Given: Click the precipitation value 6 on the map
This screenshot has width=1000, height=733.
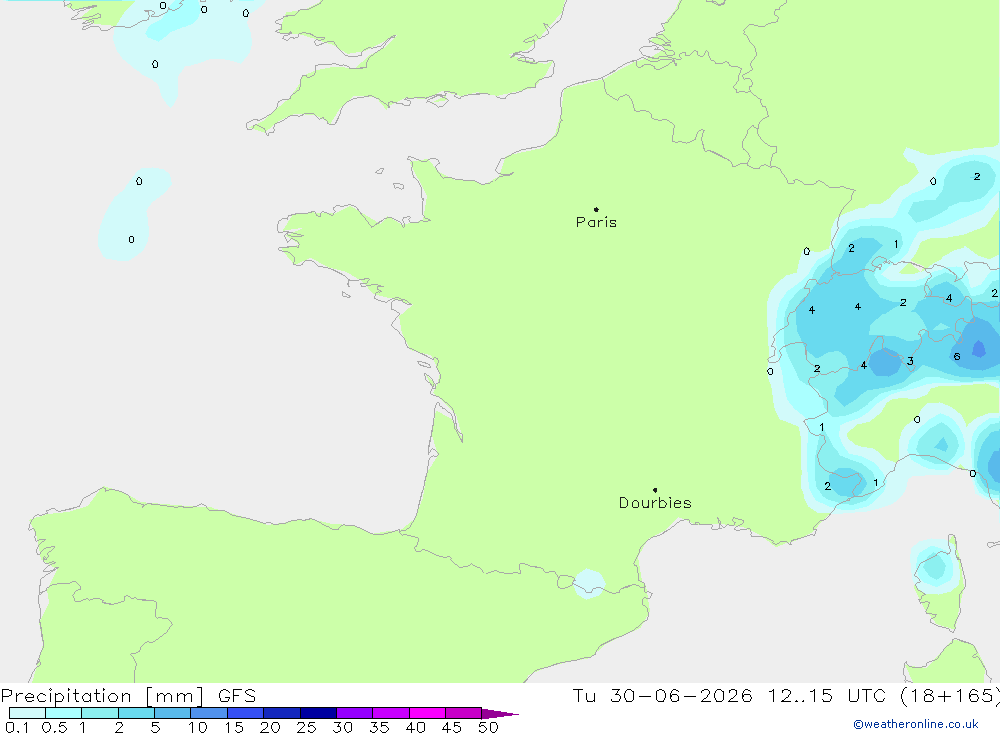Looking at the screenshot, I should point(957,357).
